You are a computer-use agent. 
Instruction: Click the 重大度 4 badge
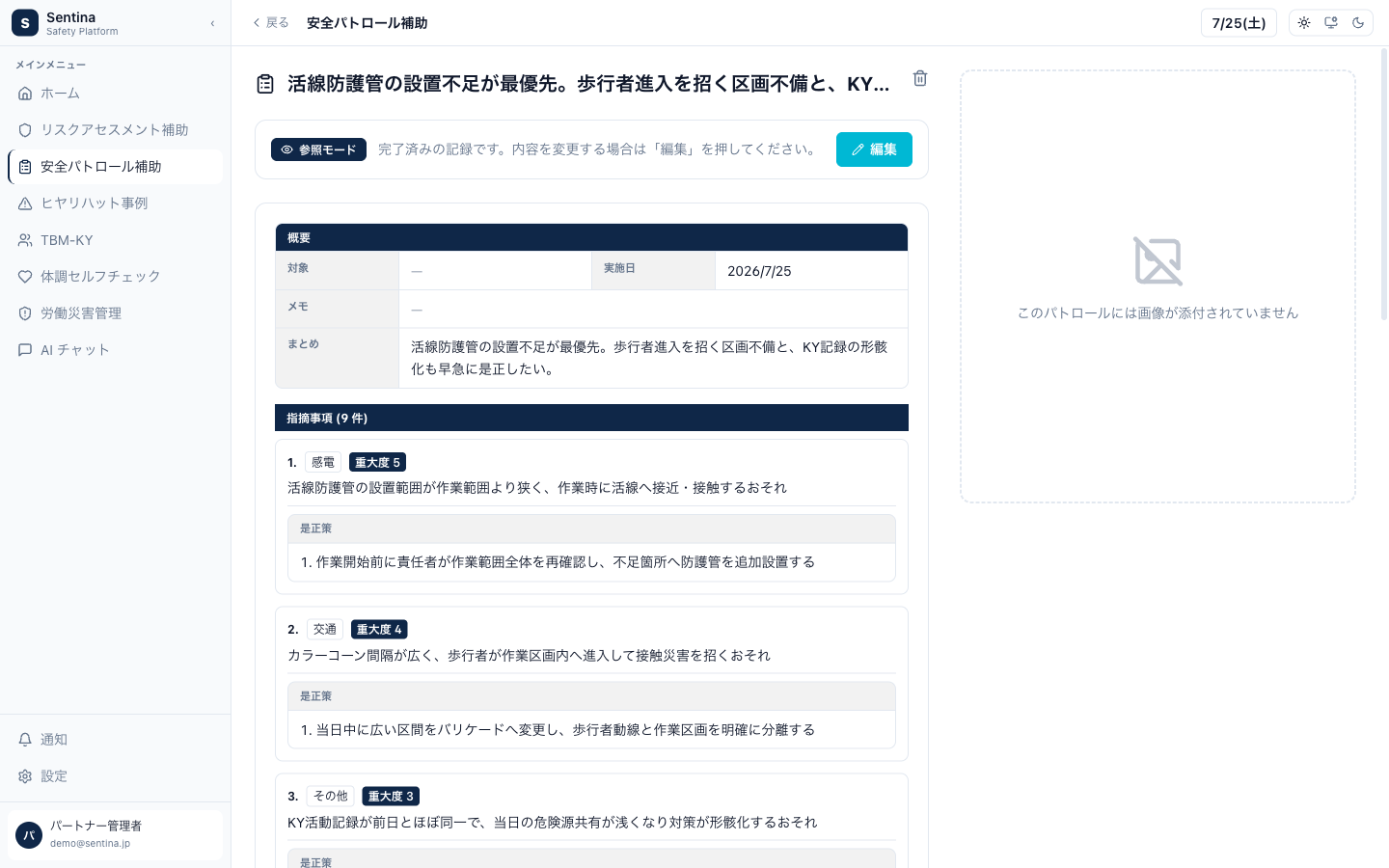(x=379, y=630)
